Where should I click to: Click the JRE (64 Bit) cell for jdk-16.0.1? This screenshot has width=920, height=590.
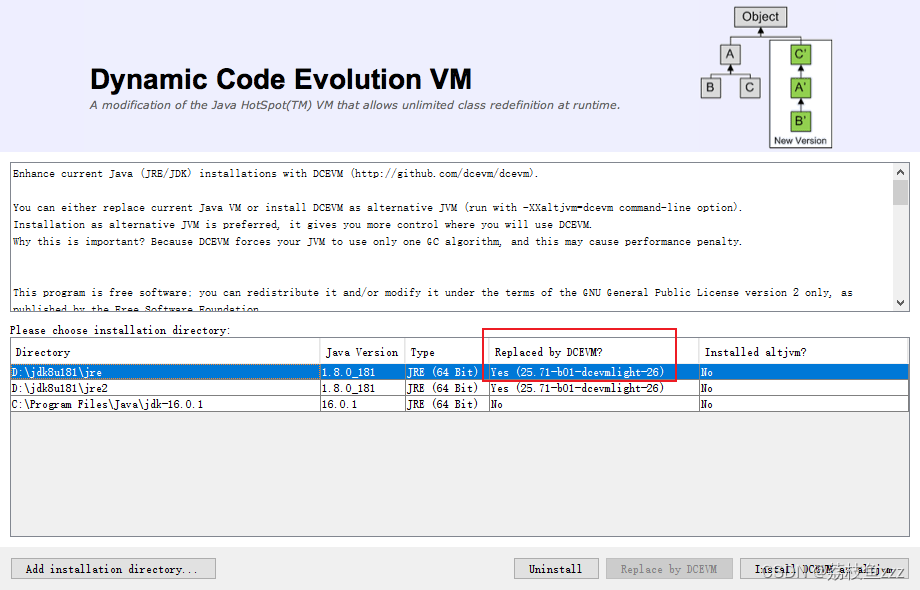coord(447,403)
